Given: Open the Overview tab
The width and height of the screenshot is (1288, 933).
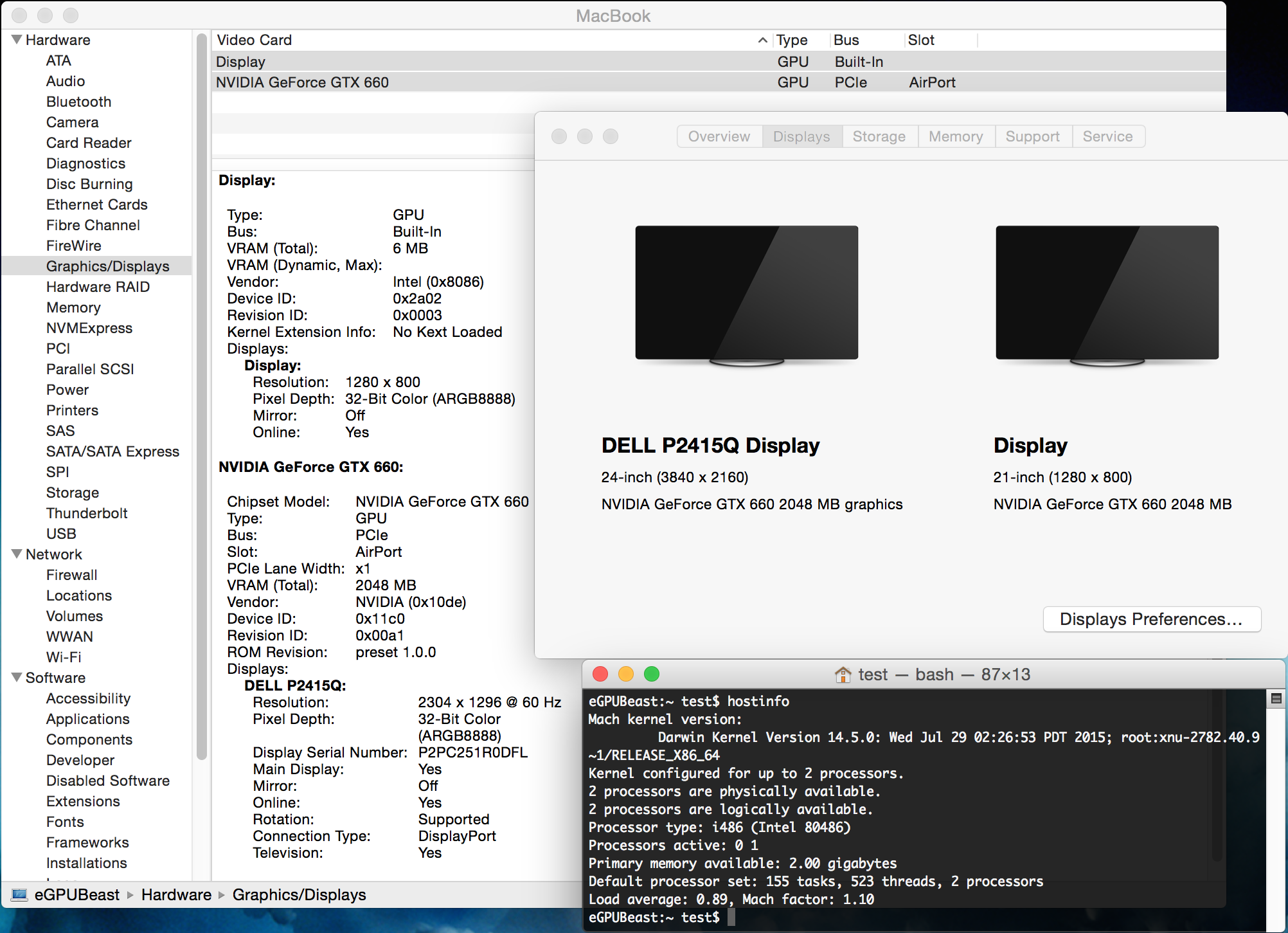Looking at the screenshot, I should (719, 136).
